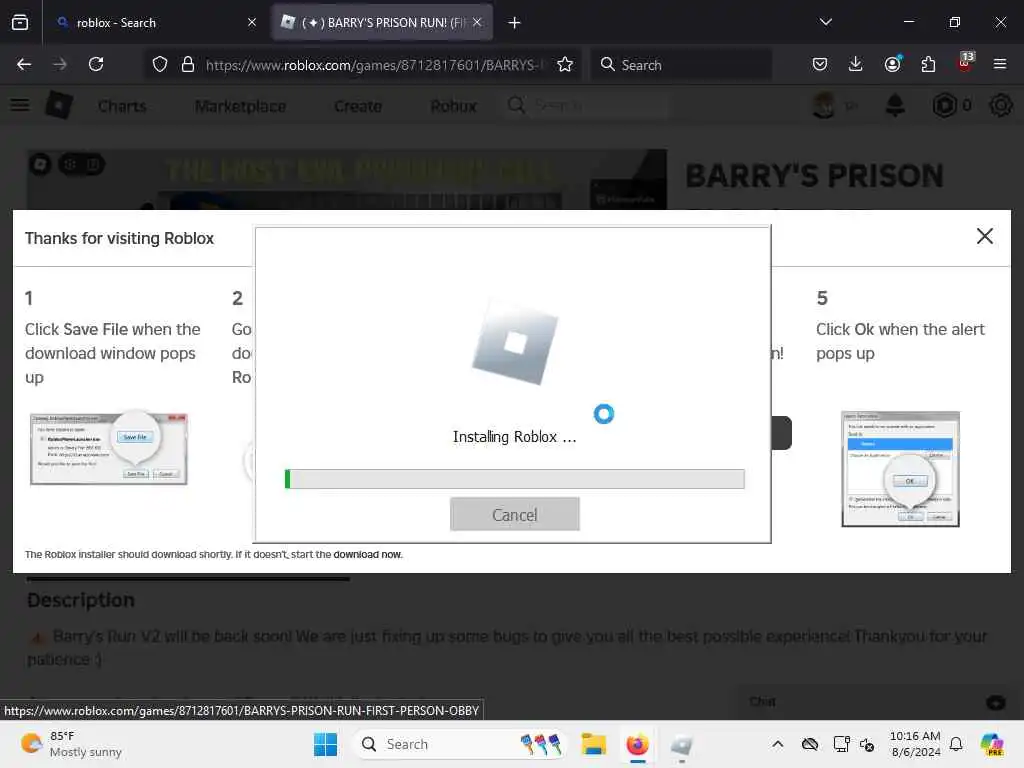Click the Save File step 1 thumbnail
This screenshot has width=1024, height=768.
tap(109, 449)
